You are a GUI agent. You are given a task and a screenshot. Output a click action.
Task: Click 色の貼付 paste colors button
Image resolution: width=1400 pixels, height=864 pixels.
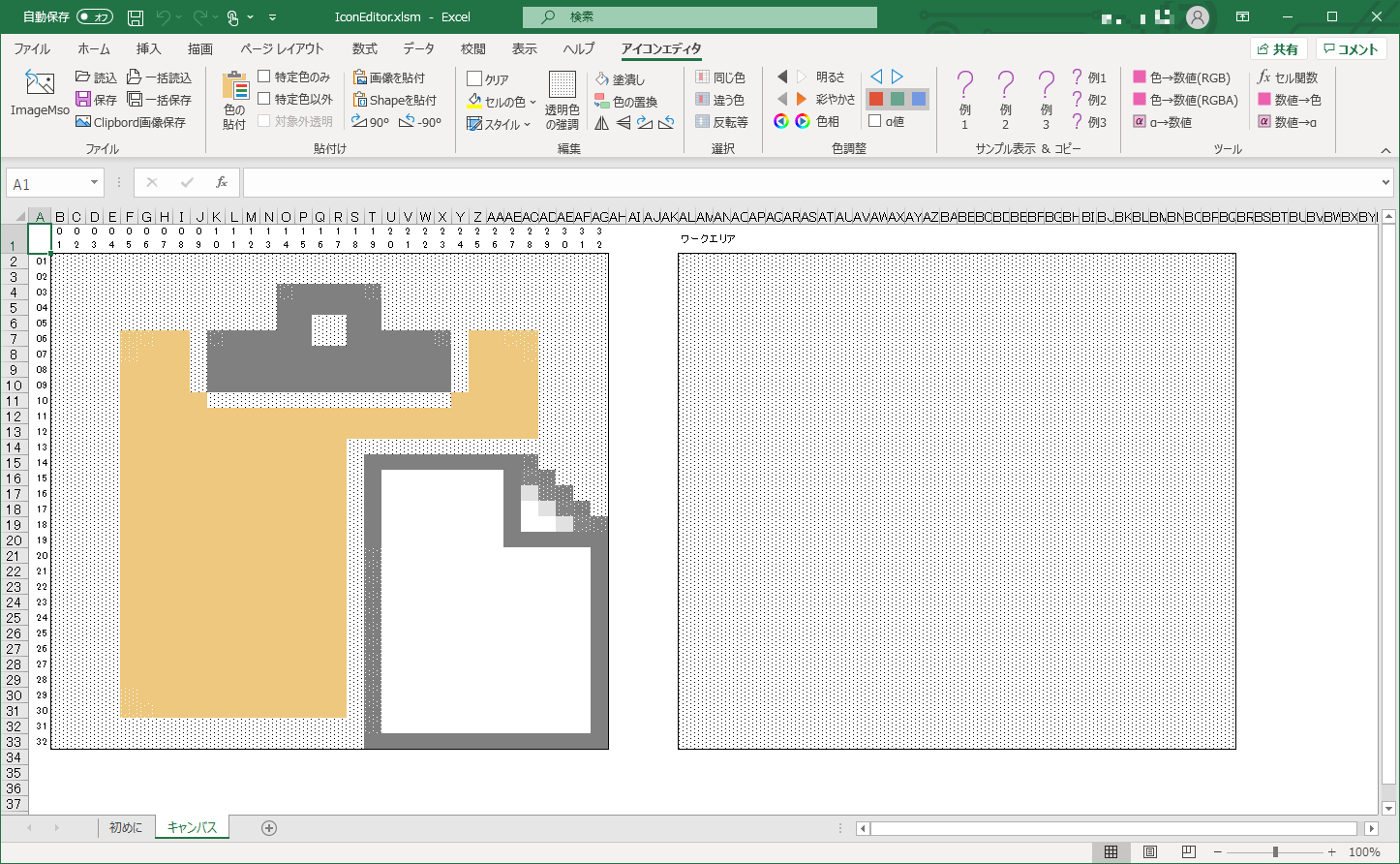(x=234, y=101)
